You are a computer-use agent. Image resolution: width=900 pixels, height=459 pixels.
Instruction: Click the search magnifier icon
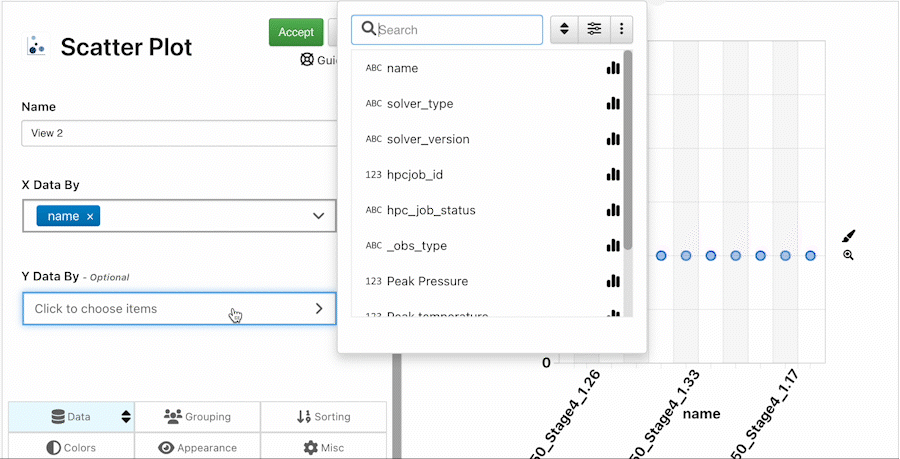368,29
